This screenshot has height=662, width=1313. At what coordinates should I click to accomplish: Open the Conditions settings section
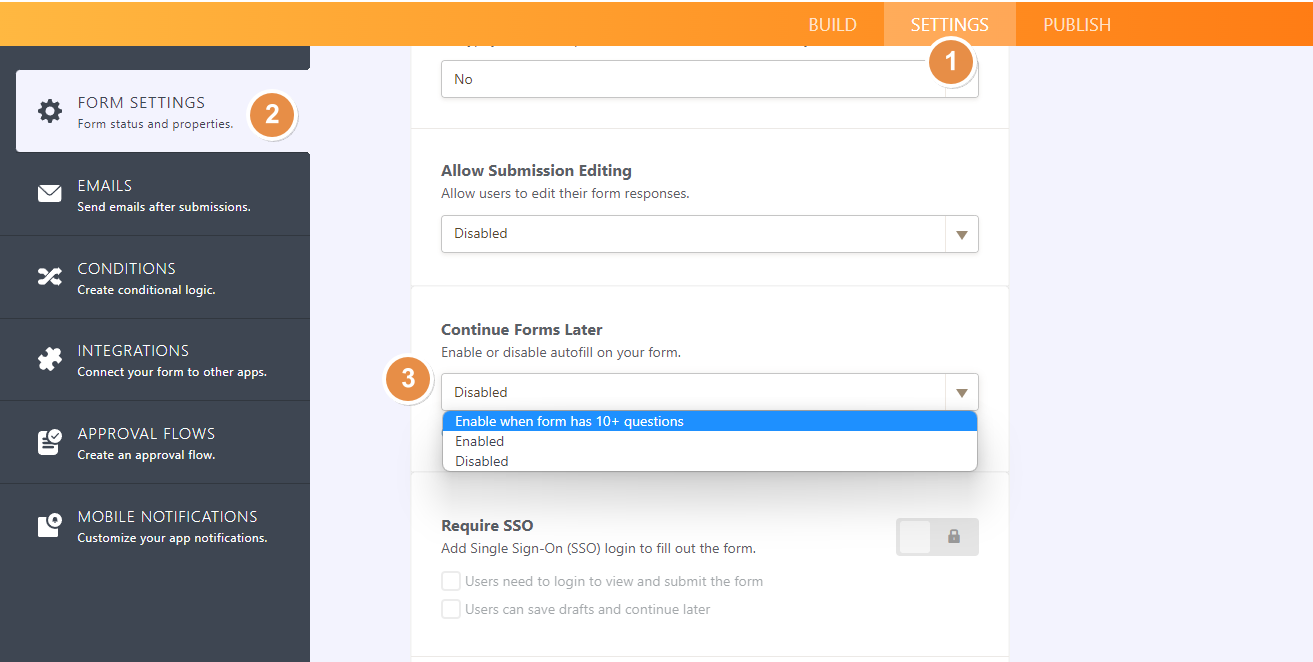155,277
